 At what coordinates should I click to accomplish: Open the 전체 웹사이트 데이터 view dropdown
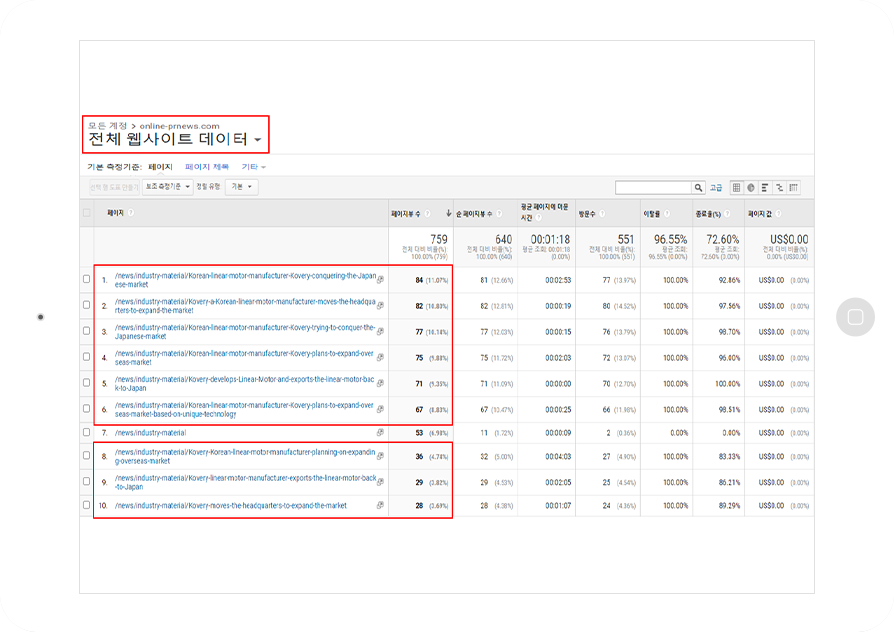coord(175,139)
